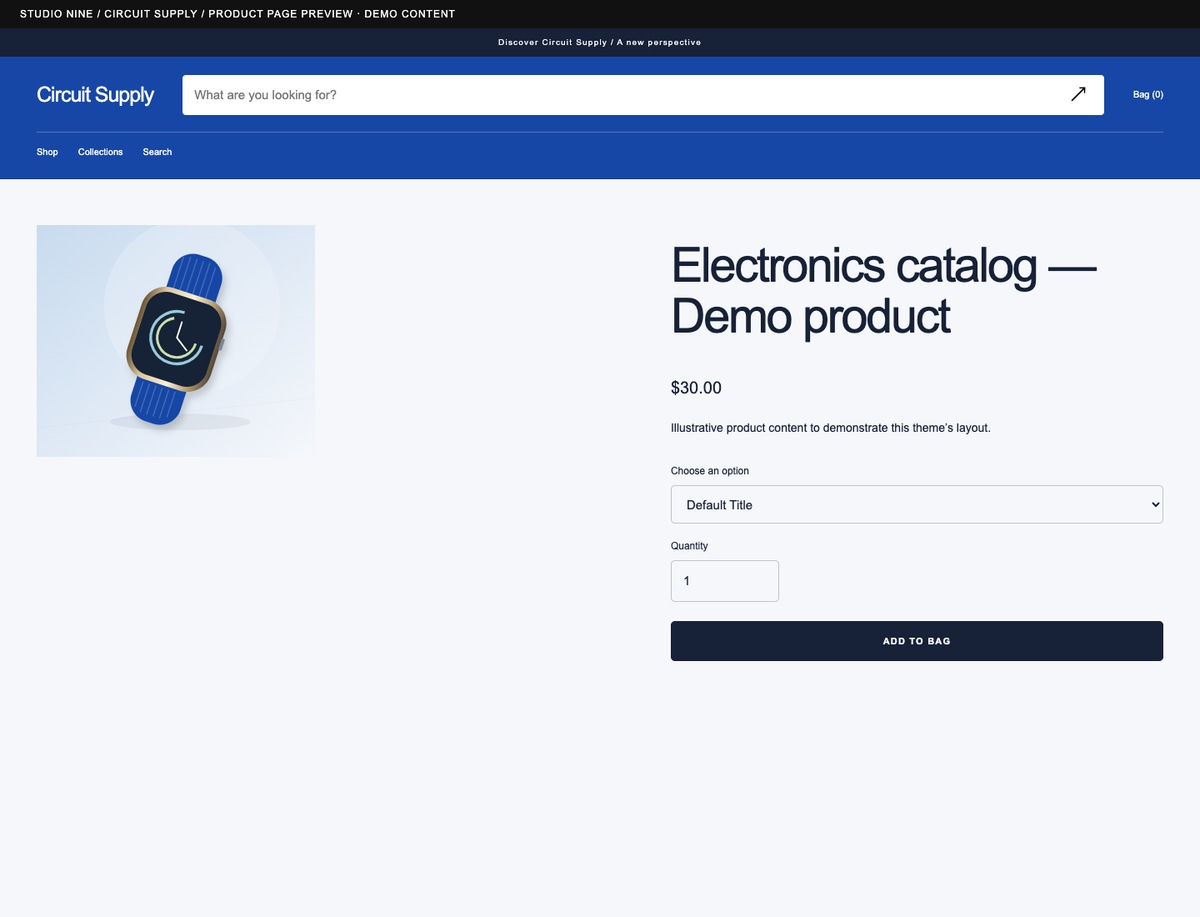Click the Quantity input field

[x=724, y=581]
